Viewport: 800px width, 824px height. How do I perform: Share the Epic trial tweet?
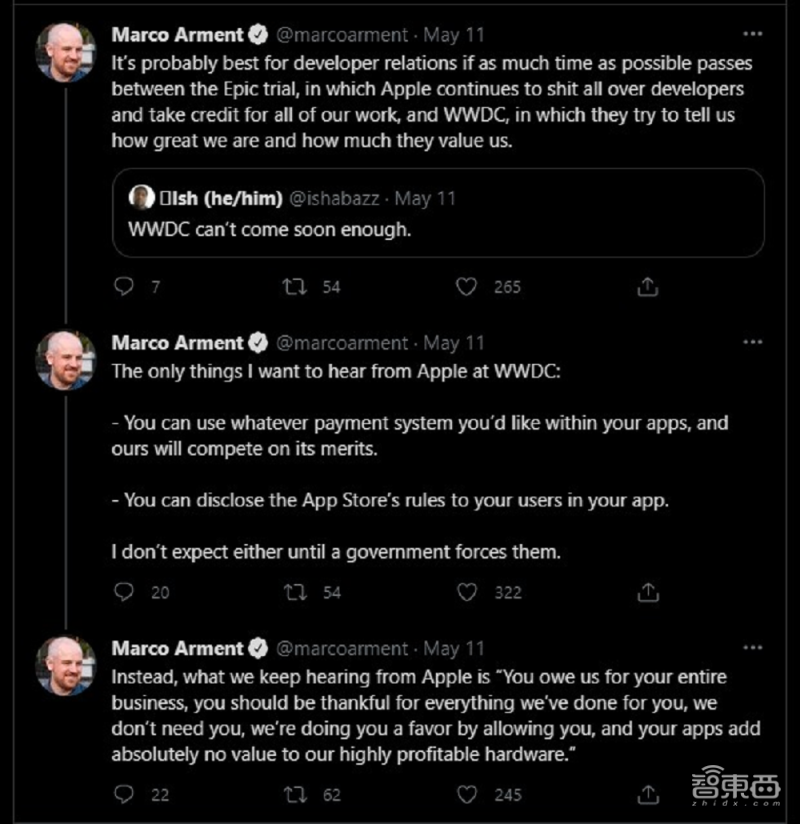pos(647,287)
